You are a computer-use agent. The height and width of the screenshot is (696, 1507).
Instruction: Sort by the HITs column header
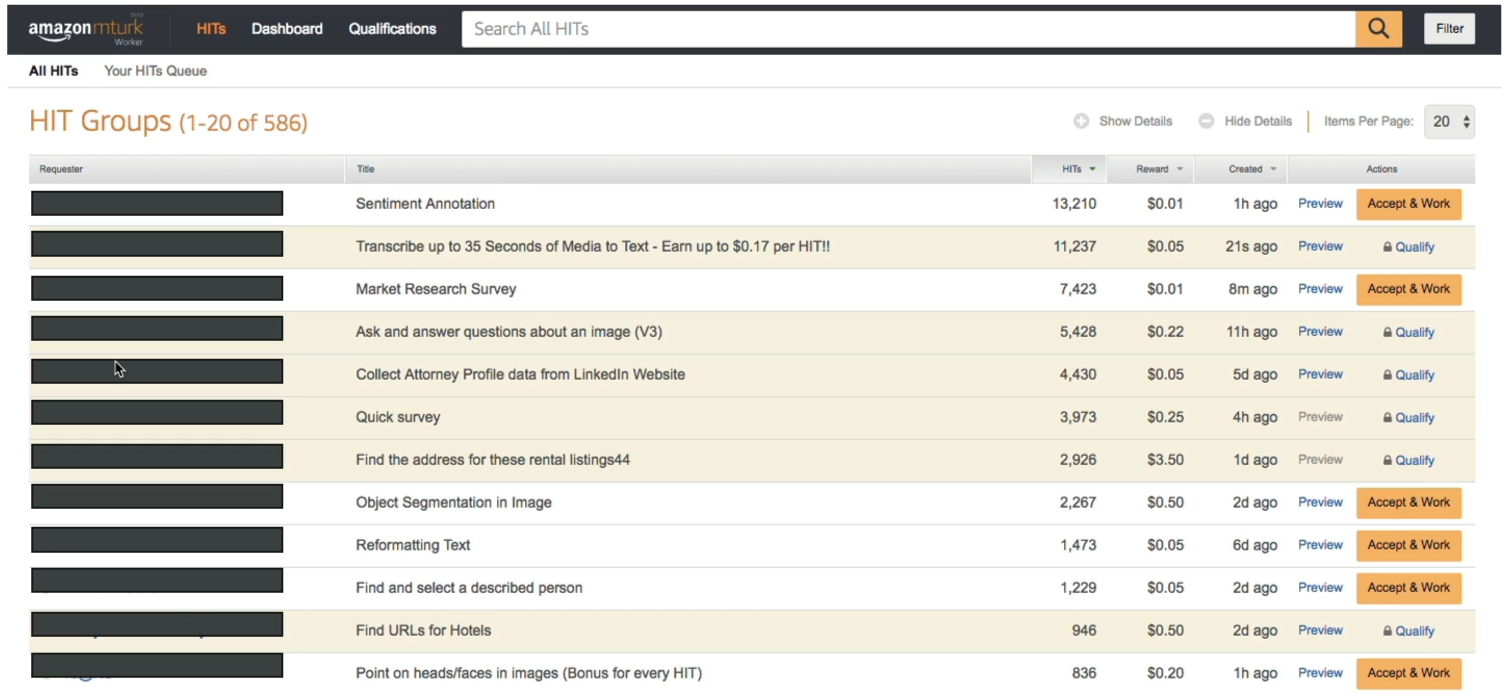coord(1069,169)
